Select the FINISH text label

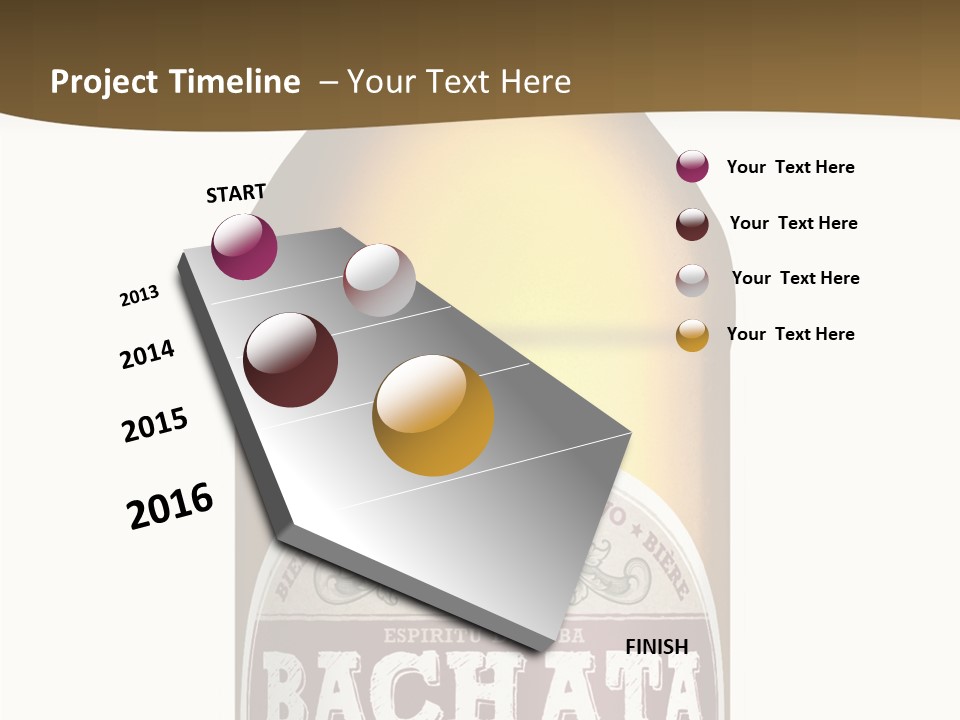(x=657, y=647)
